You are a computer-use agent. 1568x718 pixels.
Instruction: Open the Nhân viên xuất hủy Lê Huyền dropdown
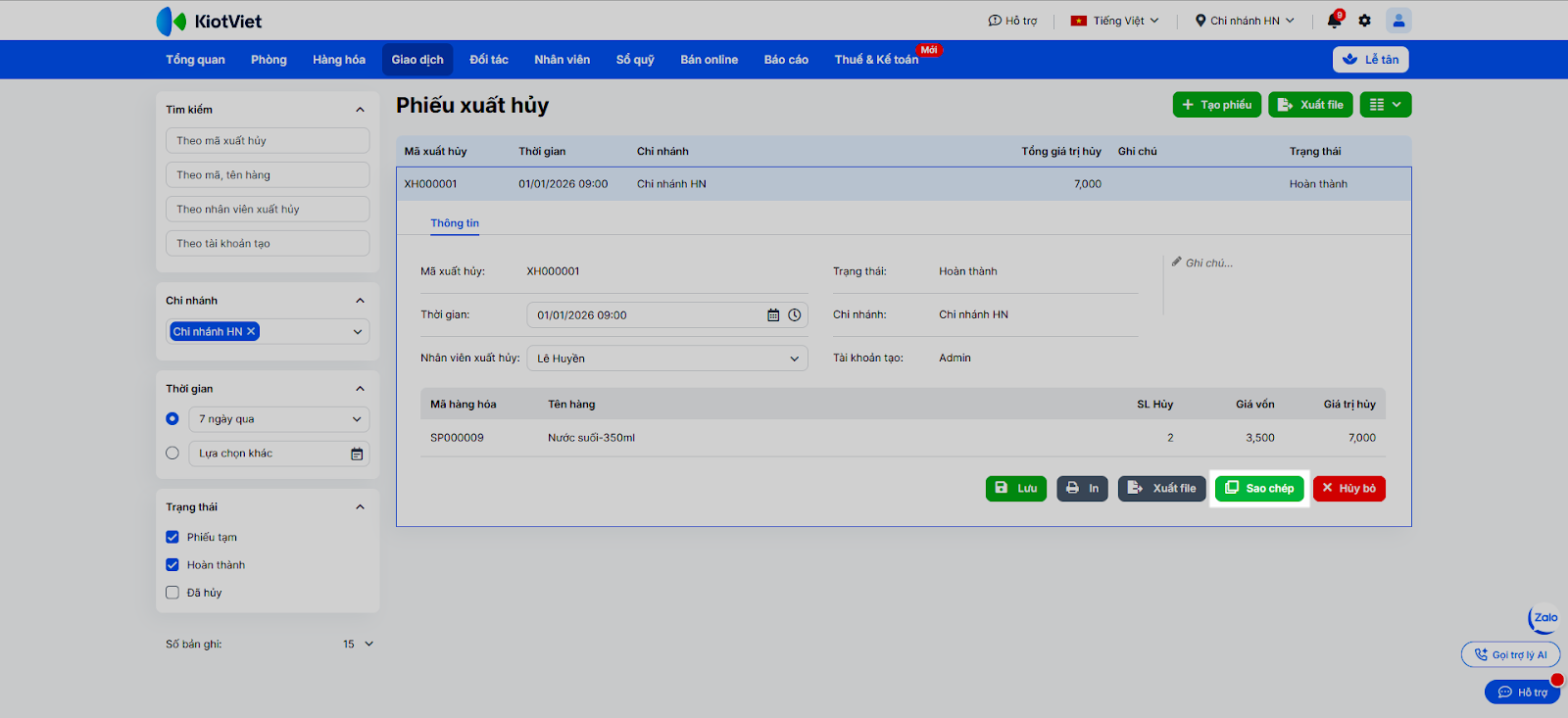click(x=667, y=359)
